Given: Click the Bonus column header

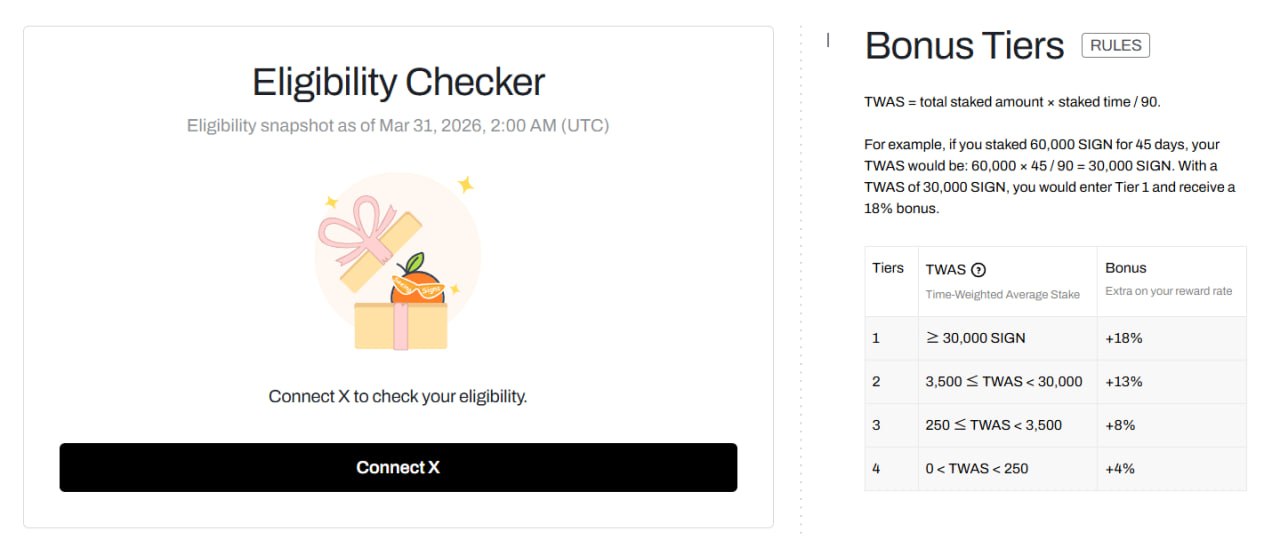Looking at the screenshot, I should (1125, 268).
